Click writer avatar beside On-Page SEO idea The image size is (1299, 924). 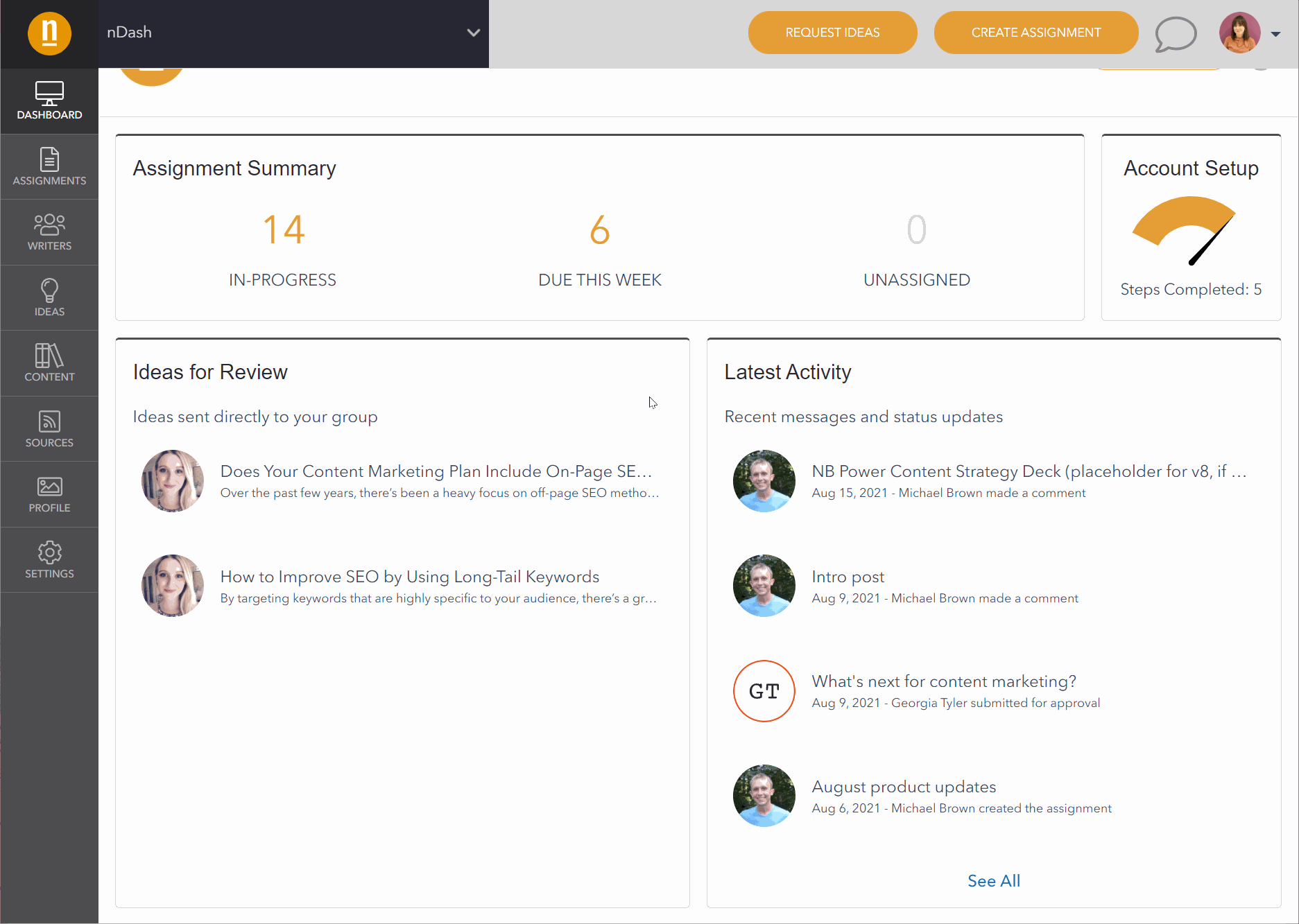[173, 481]
